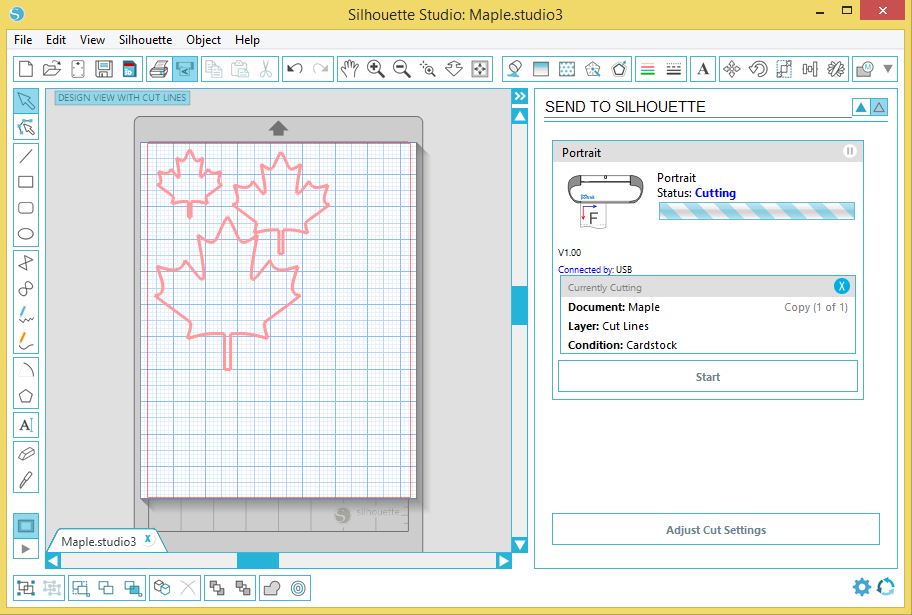Image resolution: width=912 pixels, height=615 pixels.
Task: Click the Send to Silhouette toolbar icon
Action: pos(185,69)
